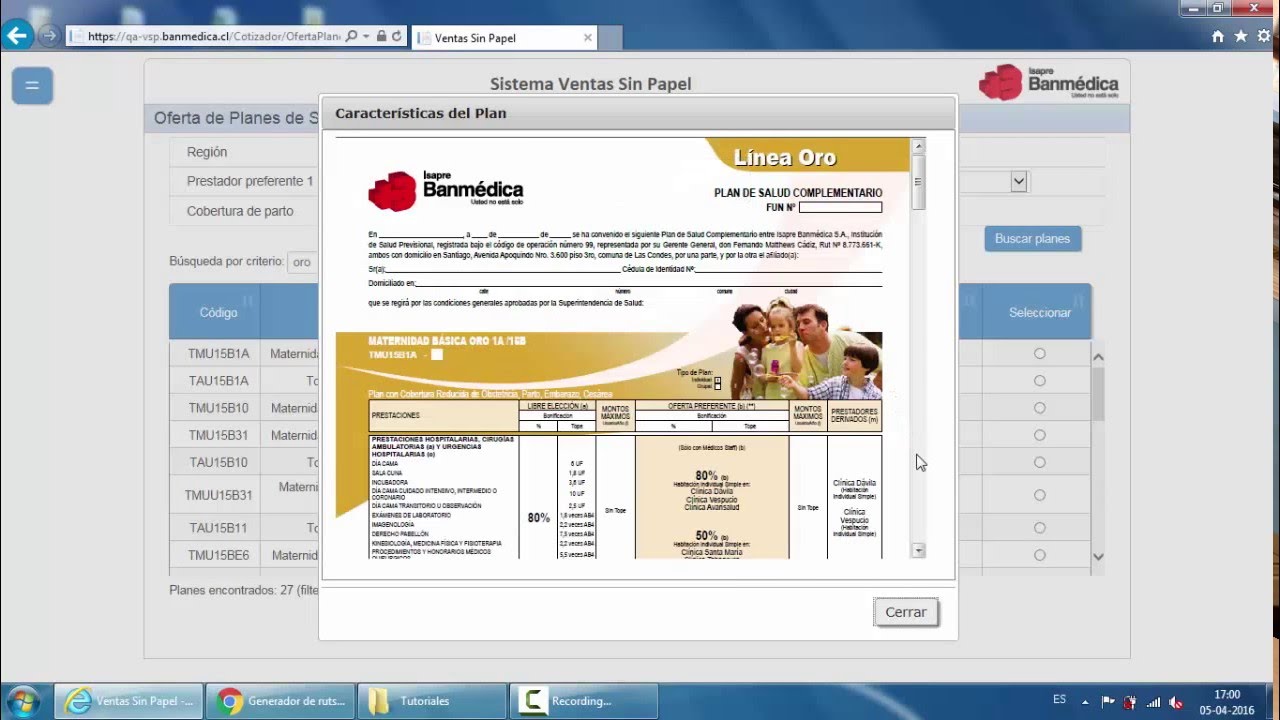Image resolution: width=1280 pixels, height=720 pixels.
Task: Click the FUN Nº field in document
Action: (840, 207)
